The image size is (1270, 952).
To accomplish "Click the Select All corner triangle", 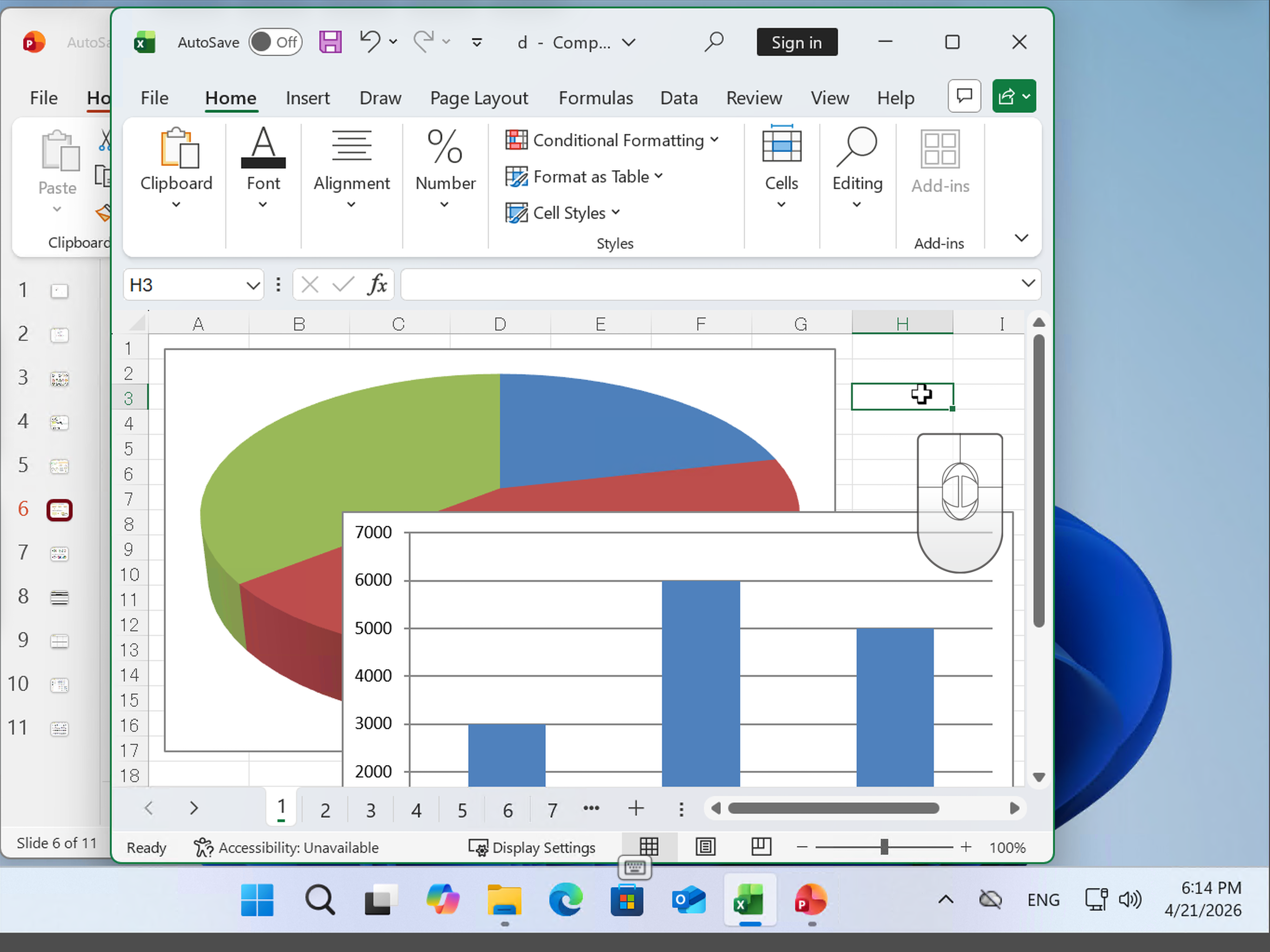I will pyautogui.click(x=137, y=323).
